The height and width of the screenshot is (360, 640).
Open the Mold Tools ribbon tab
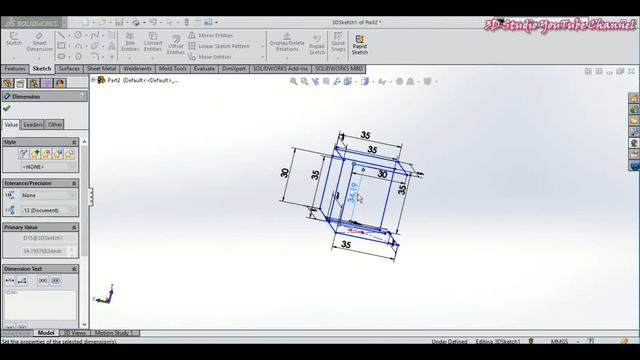173,69
